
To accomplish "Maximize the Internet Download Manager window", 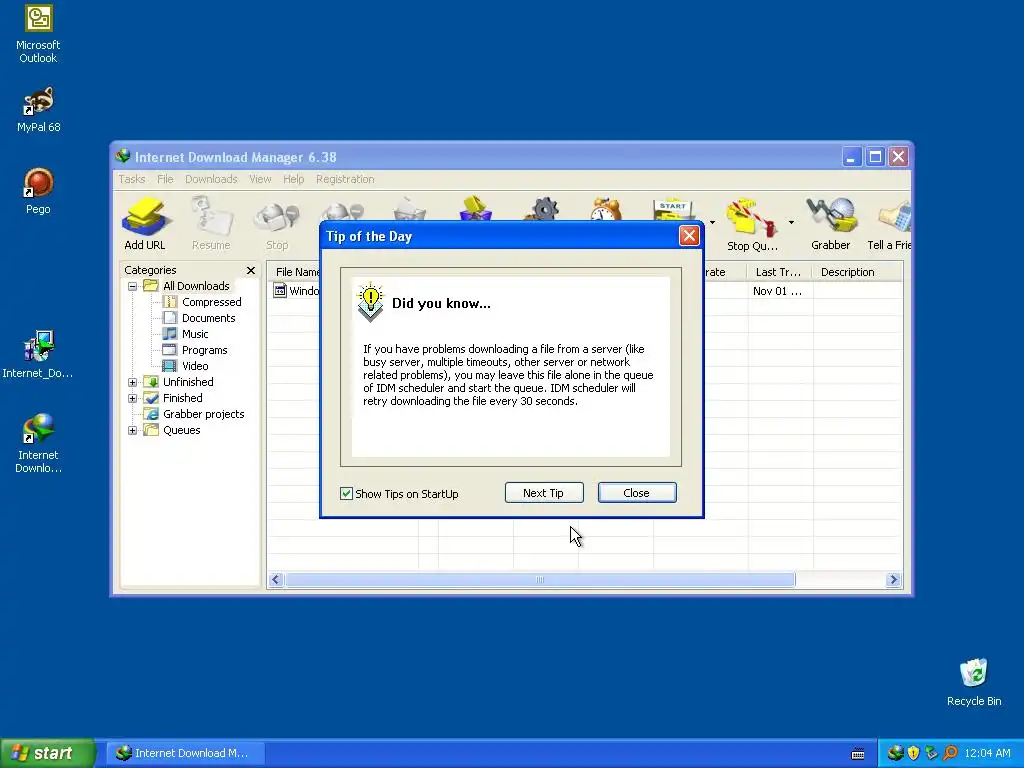I will pos(875,157).
